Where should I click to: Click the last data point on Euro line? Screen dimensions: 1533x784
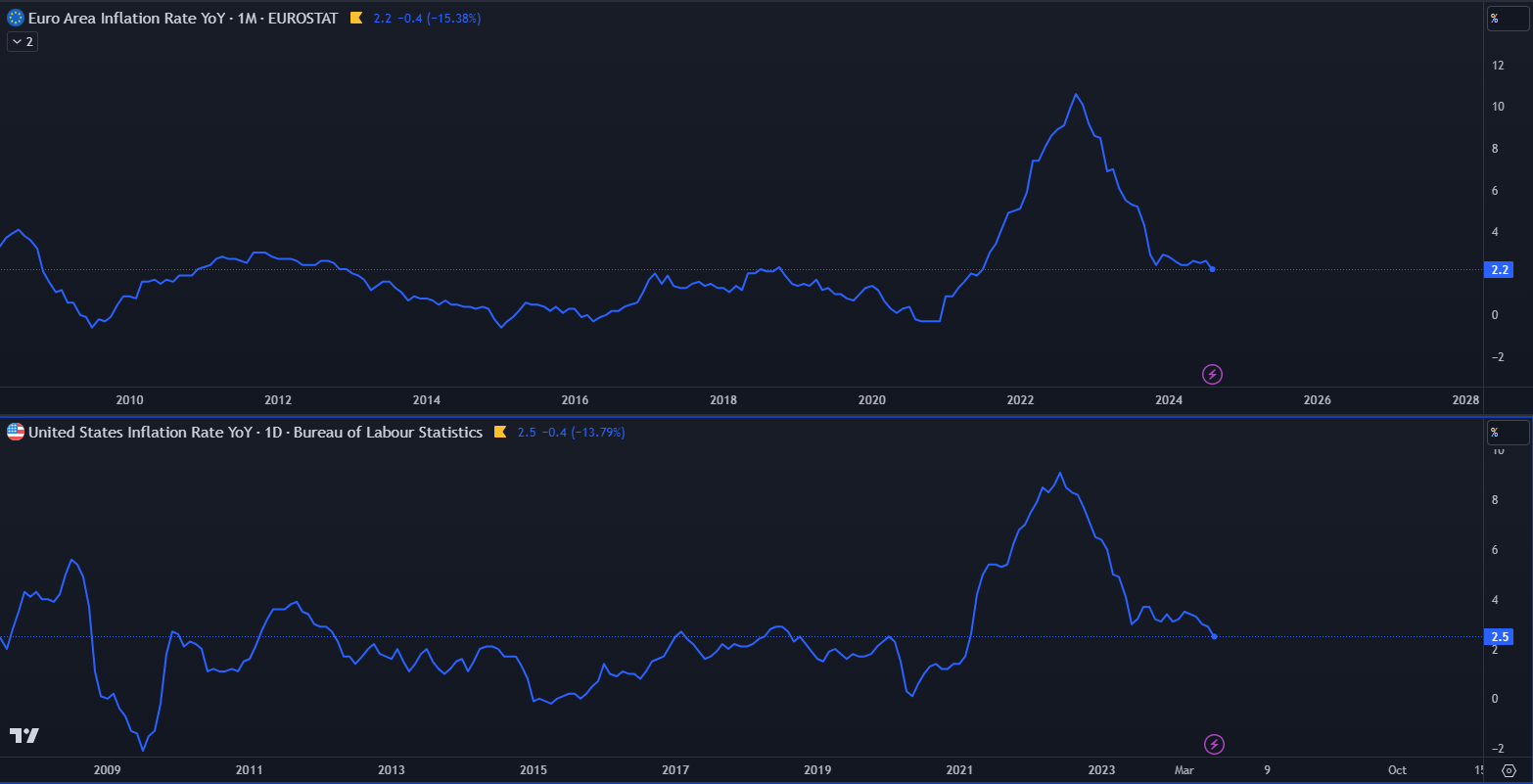point(1213,269)
